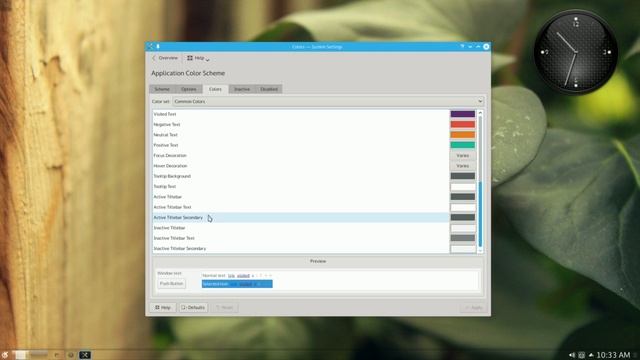This screenshot has height=360, width=640.
Task: Click the Help button at the bottom
Action: 163,307
